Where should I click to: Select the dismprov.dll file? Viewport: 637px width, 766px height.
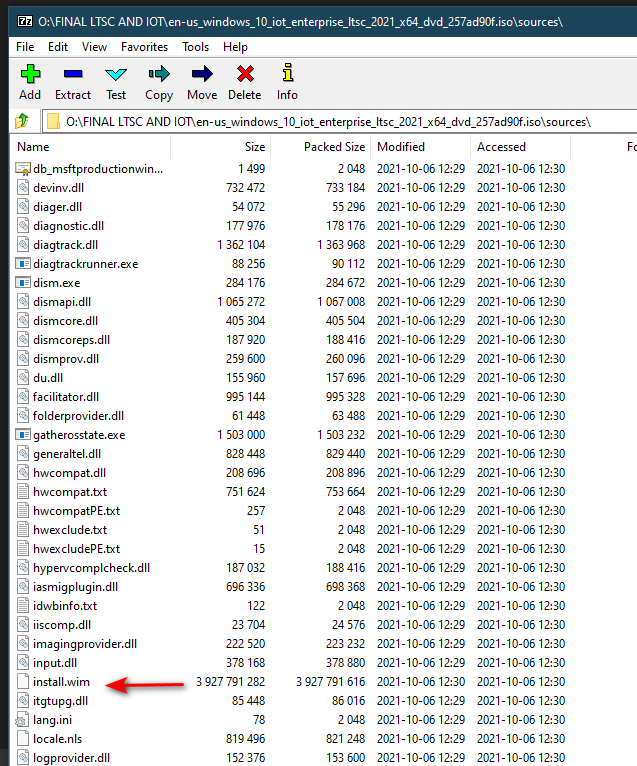click(x=66, y=359)
